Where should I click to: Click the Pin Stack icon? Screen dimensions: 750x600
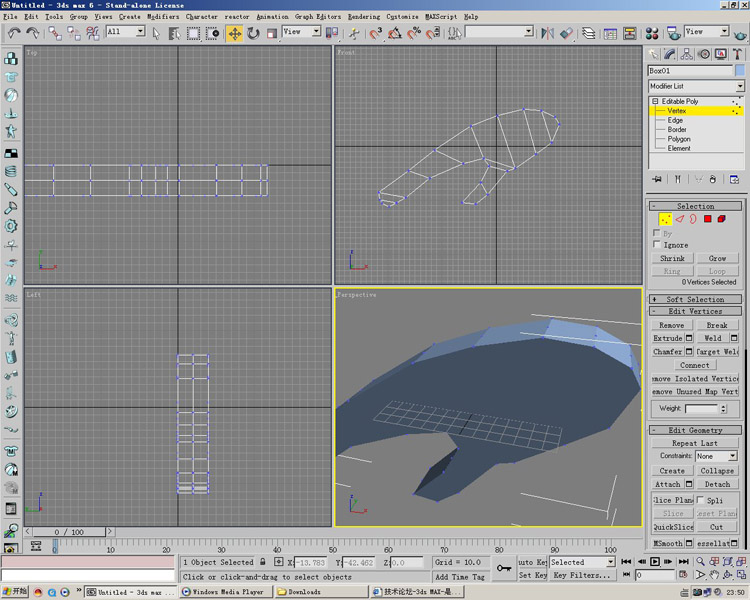[x=657, y=180]
